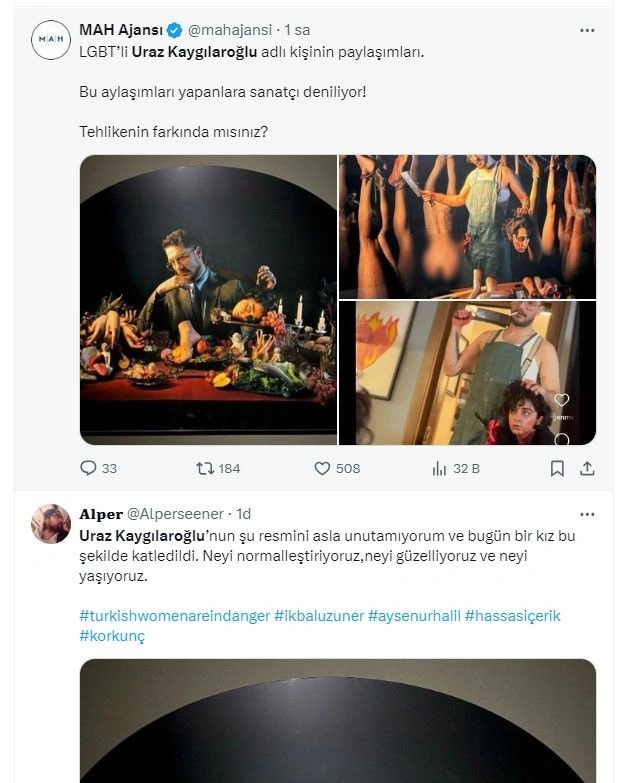Click the #korkunç hashtag
This screenshot has height=783, width=619.
(x=112, y=636)
